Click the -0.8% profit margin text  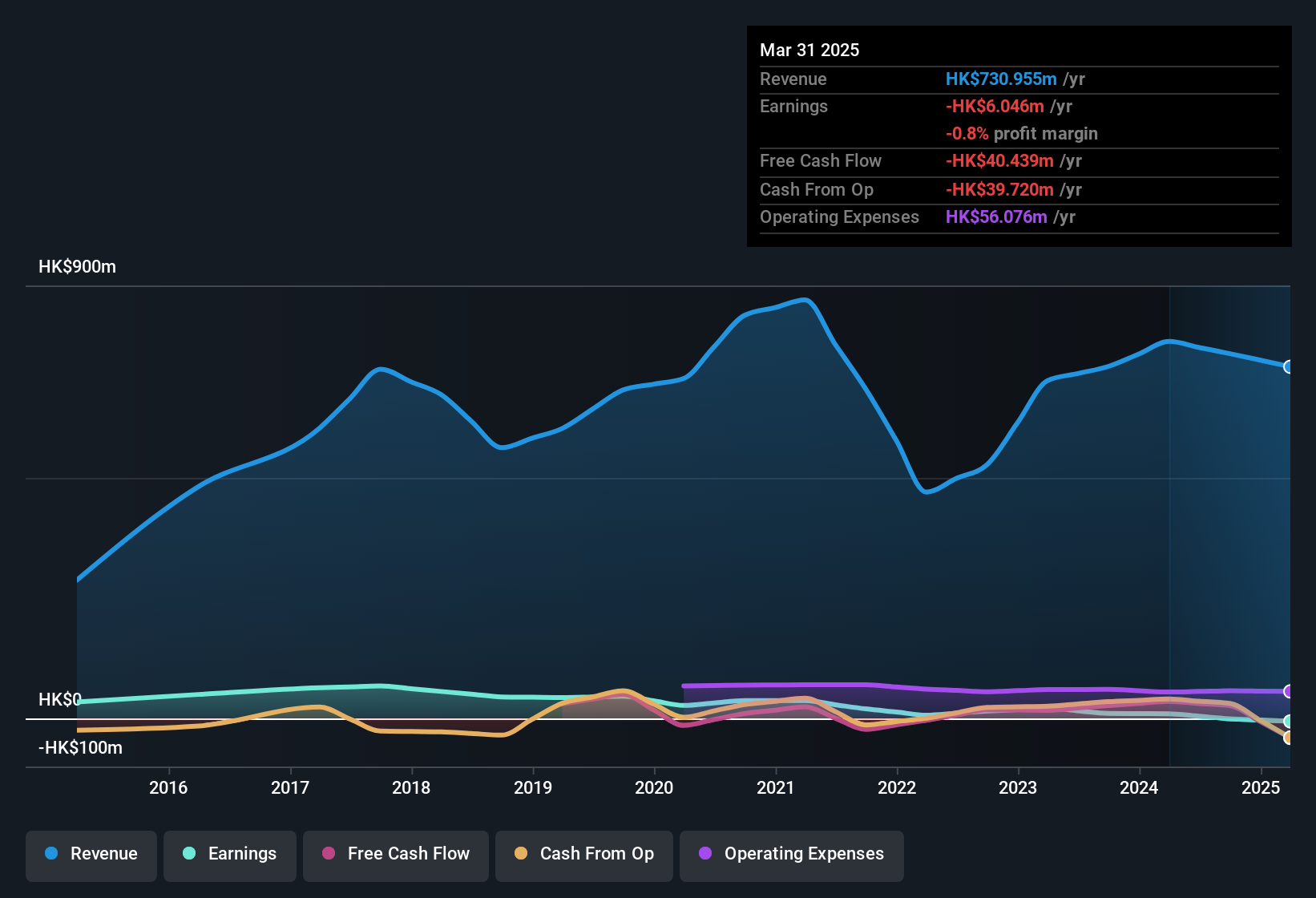coord(1022,134)
